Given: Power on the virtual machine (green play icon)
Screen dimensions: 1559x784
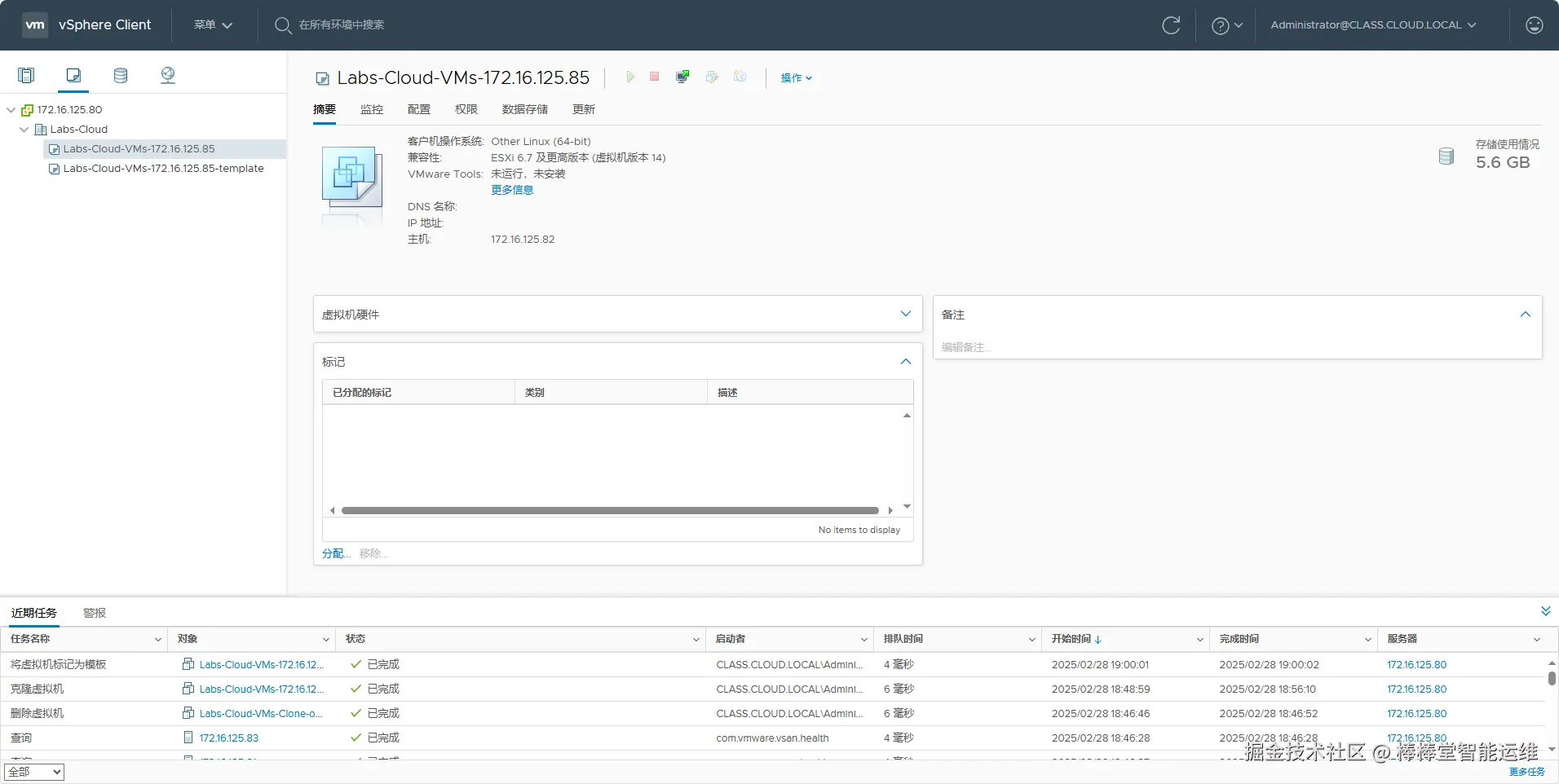Looking at the screenshot, I should (x=629, y=77).
